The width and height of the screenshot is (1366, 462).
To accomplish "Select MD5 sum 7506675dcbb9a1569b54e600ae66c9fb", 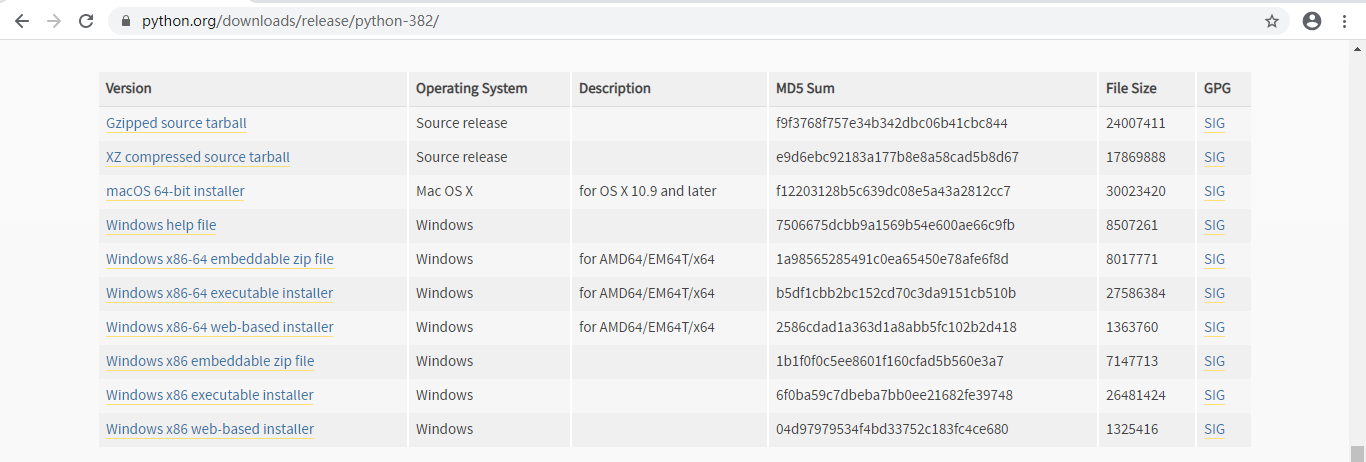I will (x=895, y=225).
